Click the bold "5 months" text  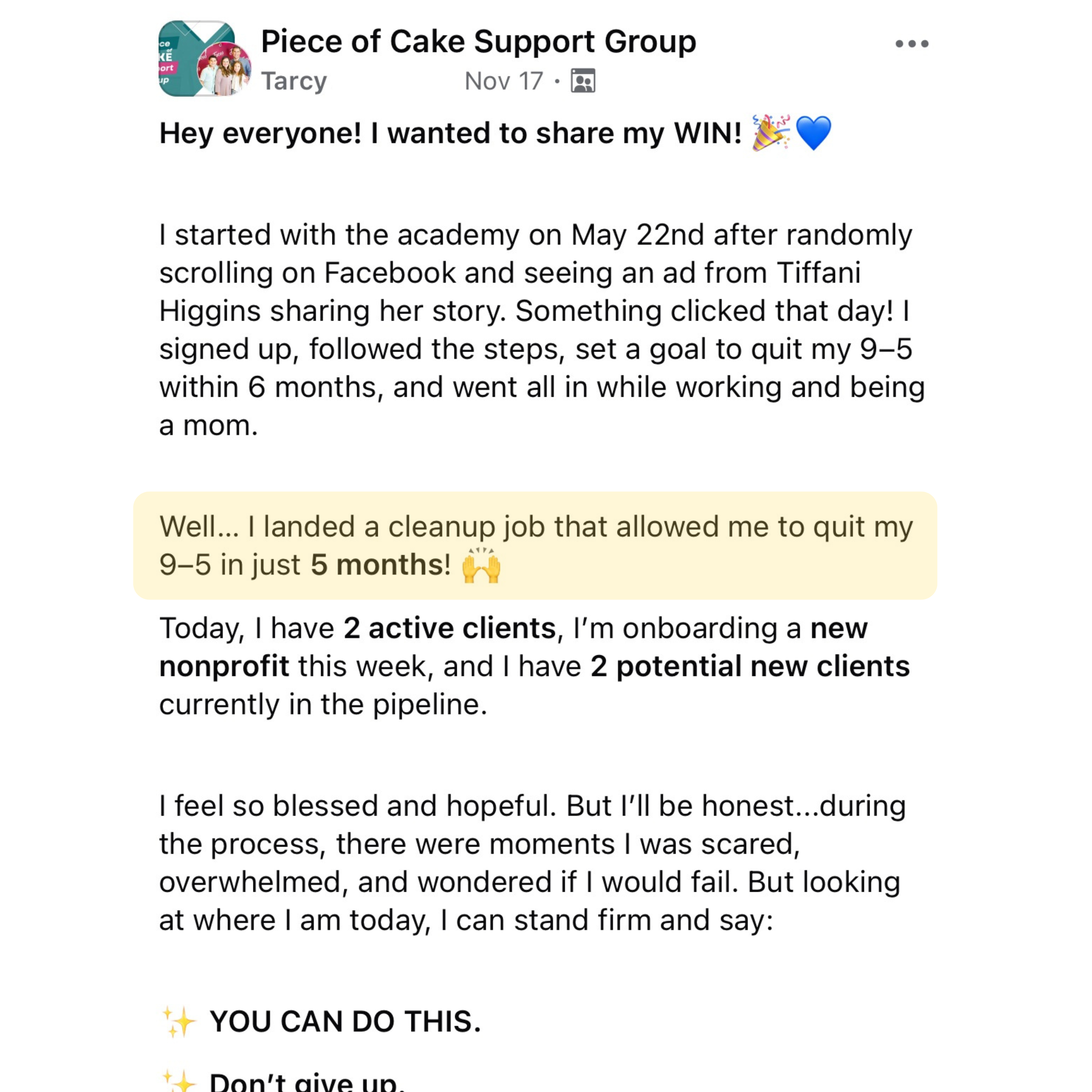pos(380,565)
